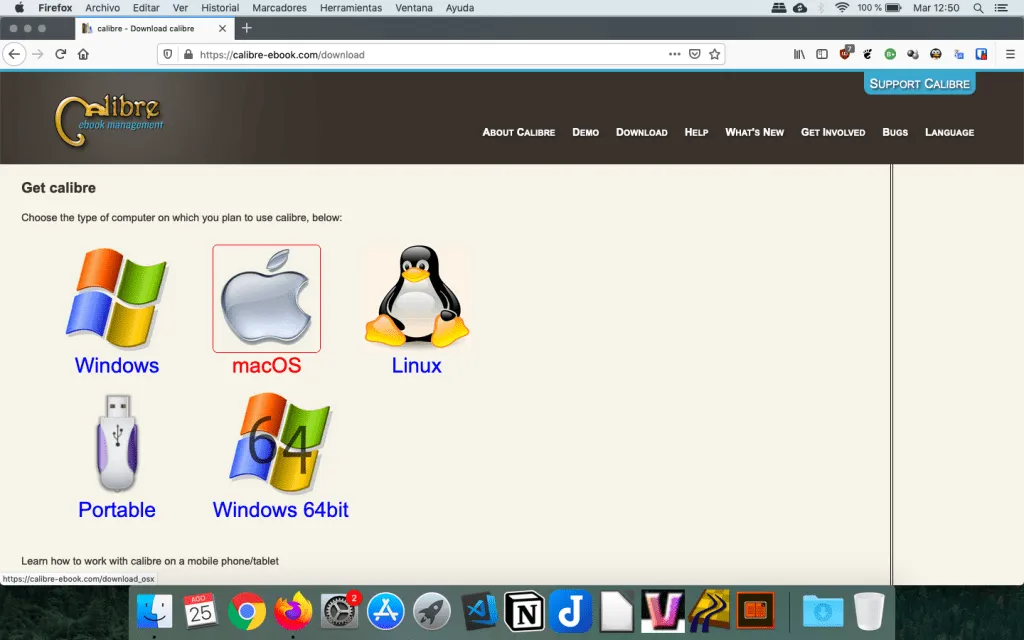Open the Bugs nav link
1024x640 pixels.
point(895,132)
